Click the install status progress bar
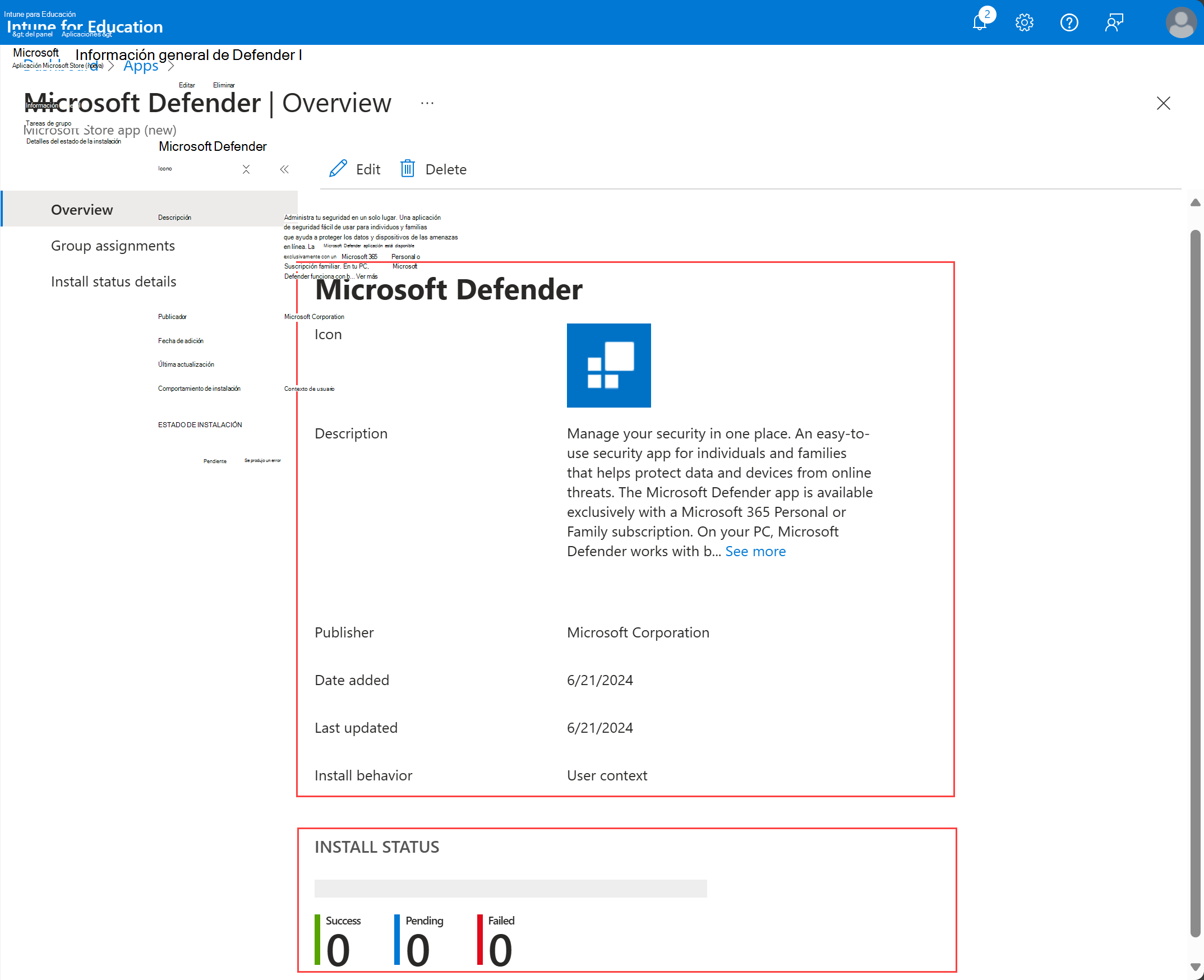The image size is (1204, 980). (x=510, y=889)
